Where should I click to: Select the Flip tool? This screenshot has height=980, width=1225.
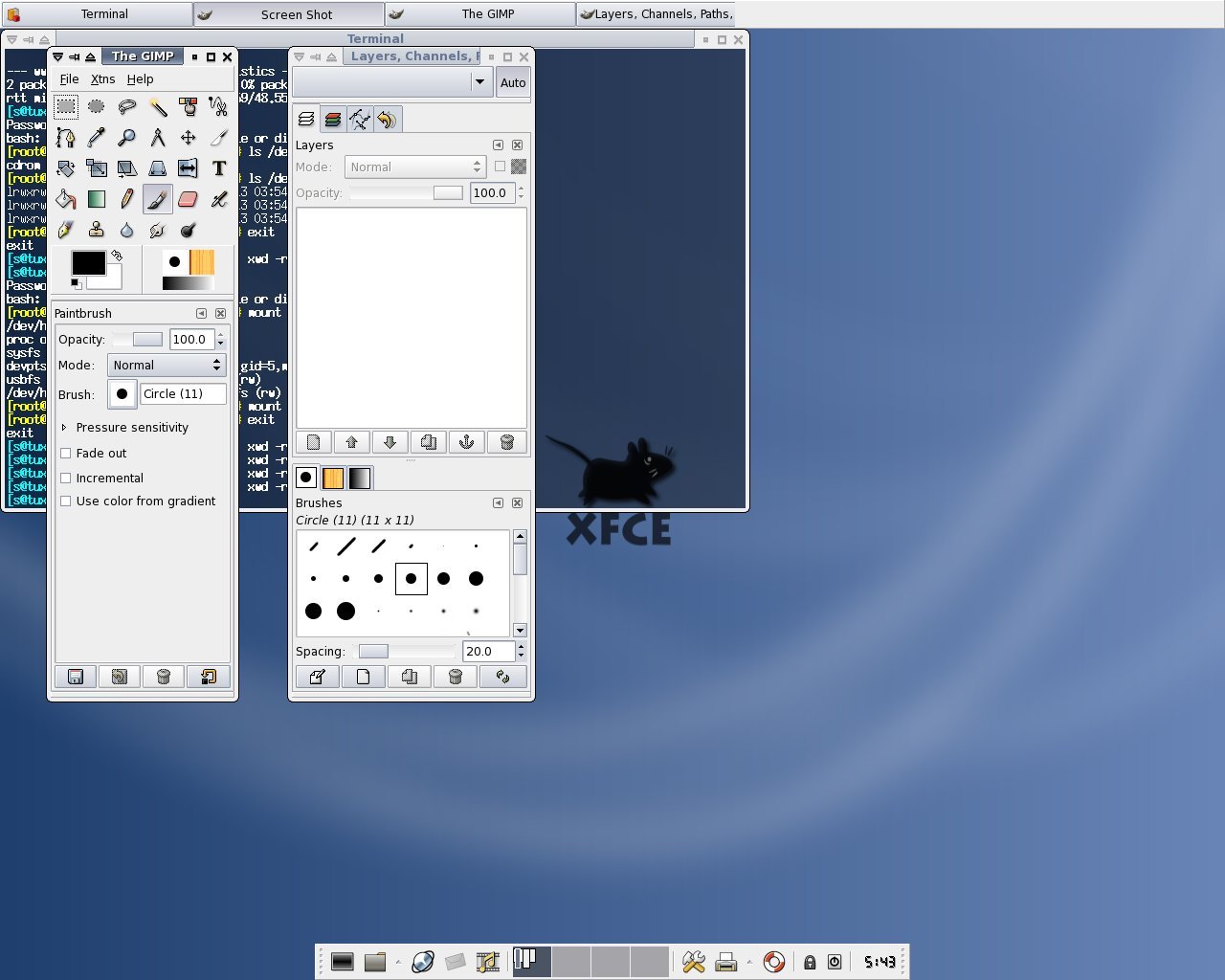pos(189,168)
